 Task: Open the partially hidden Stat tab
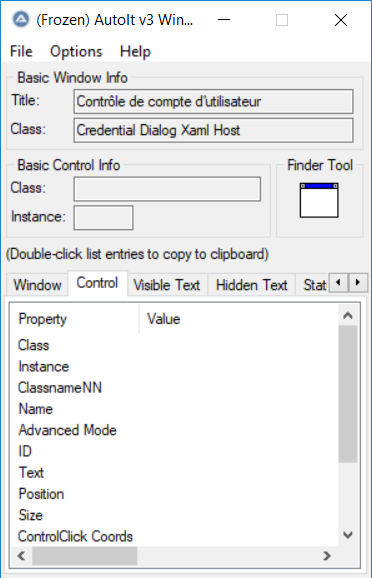click(x=313, y=285)
